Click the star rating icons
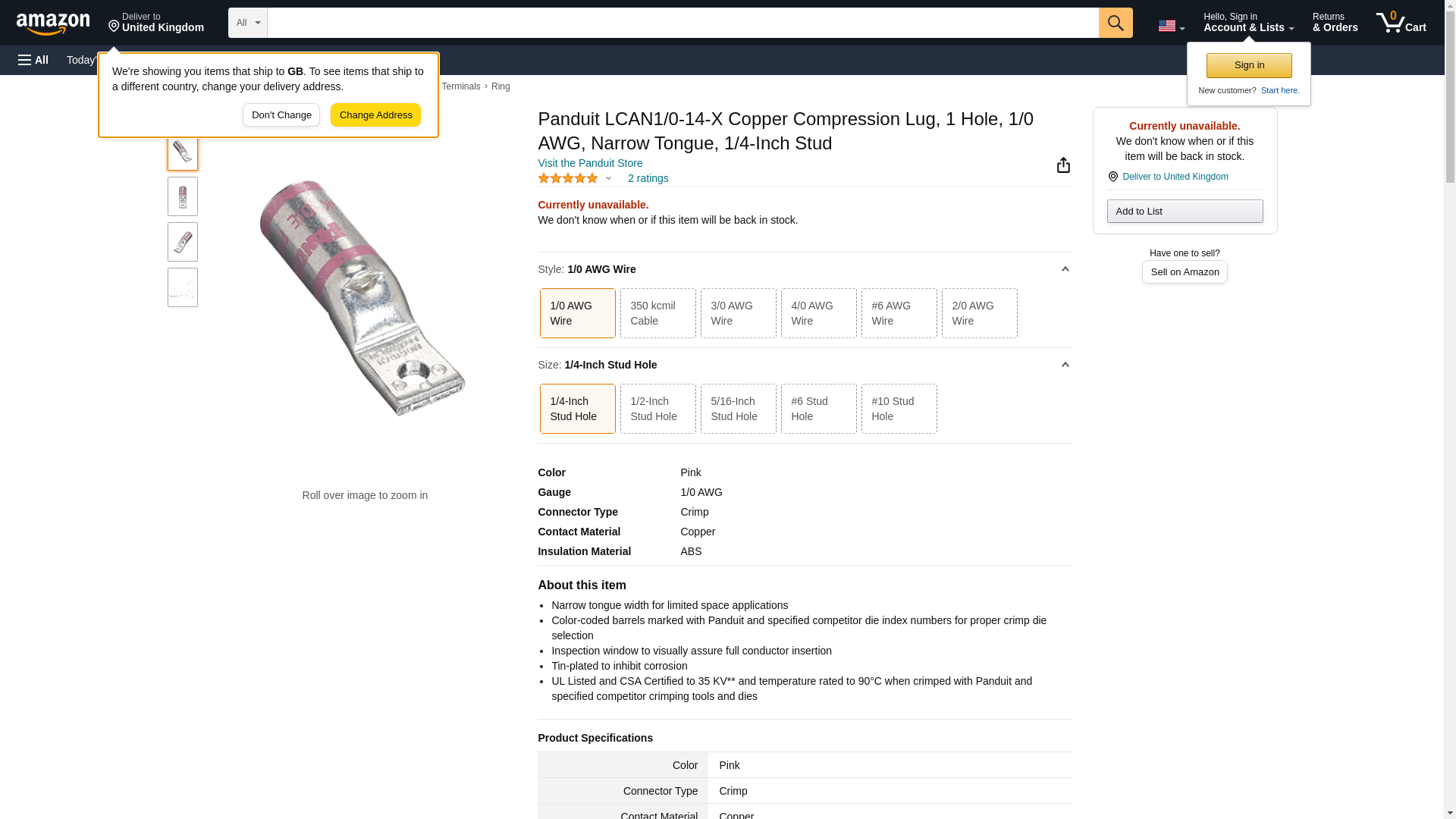The width and height of the screenshot is (1456, 819). tap(568, 178)
